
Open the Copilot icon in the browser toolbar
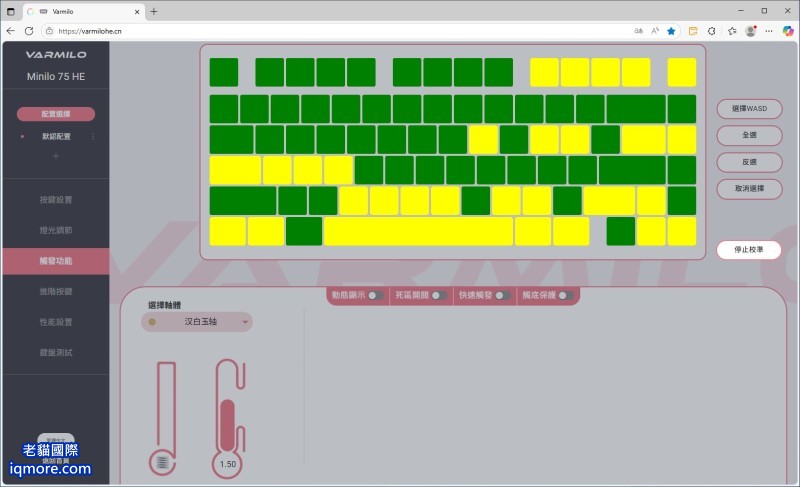(788, 31)
